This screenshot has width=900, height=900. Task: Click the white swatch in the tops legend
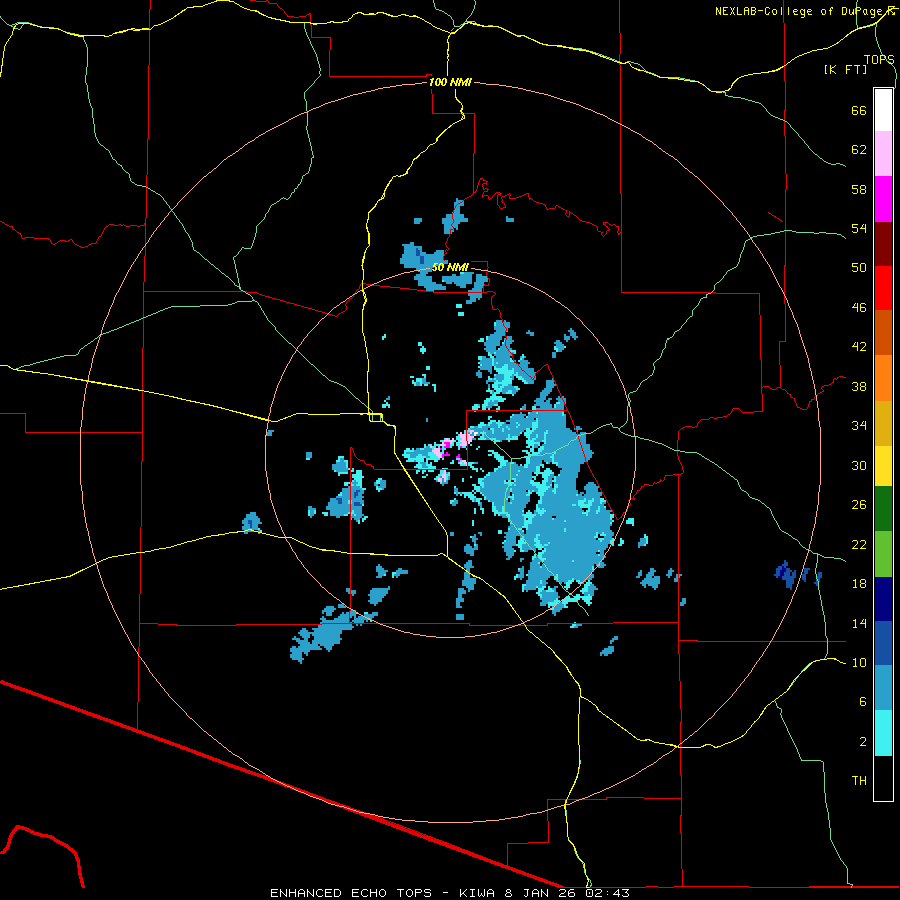[883, 110]
